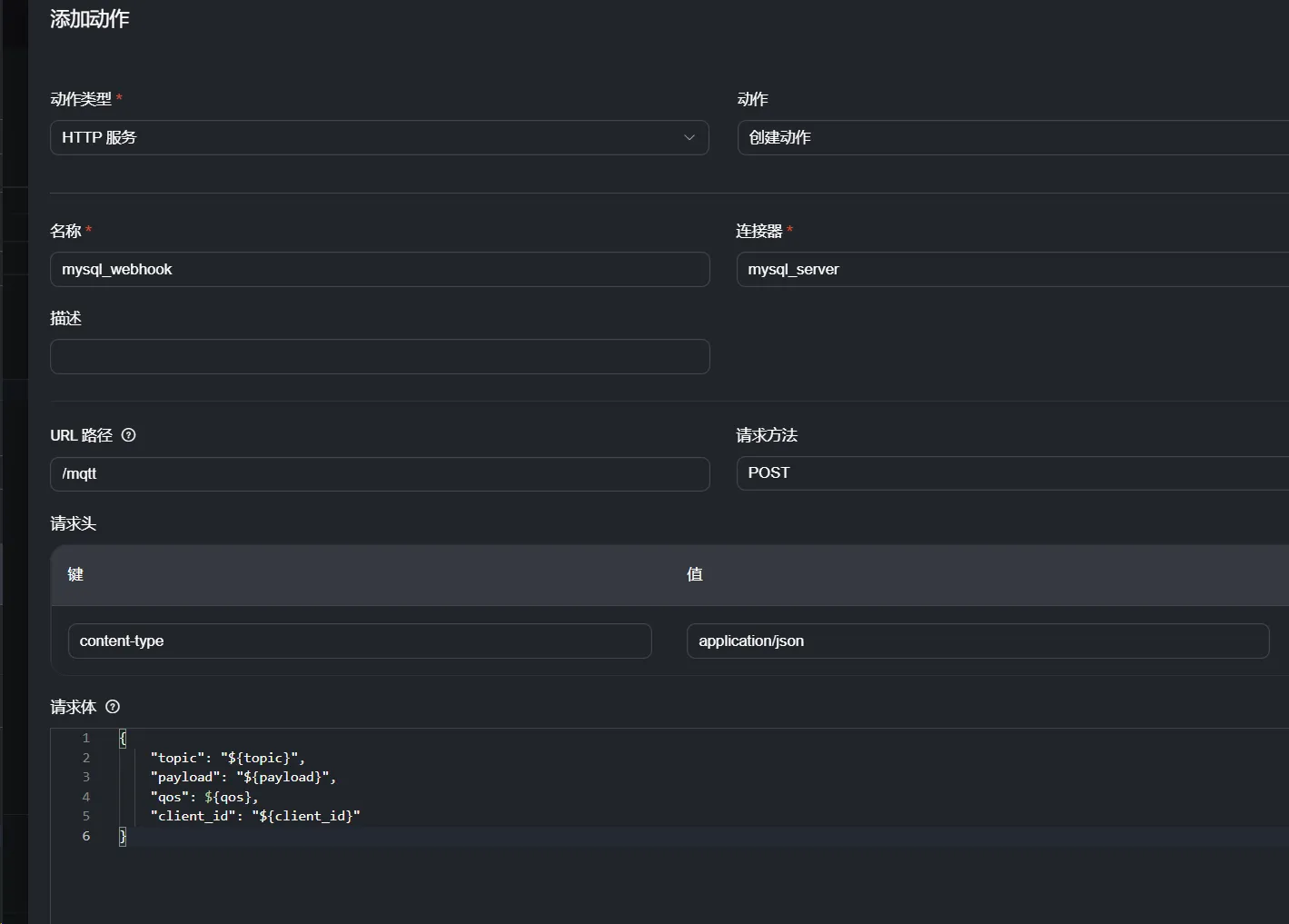1289x924 pixels.
Task: Click the "client_id" line in request body
Action: point(255,816)
